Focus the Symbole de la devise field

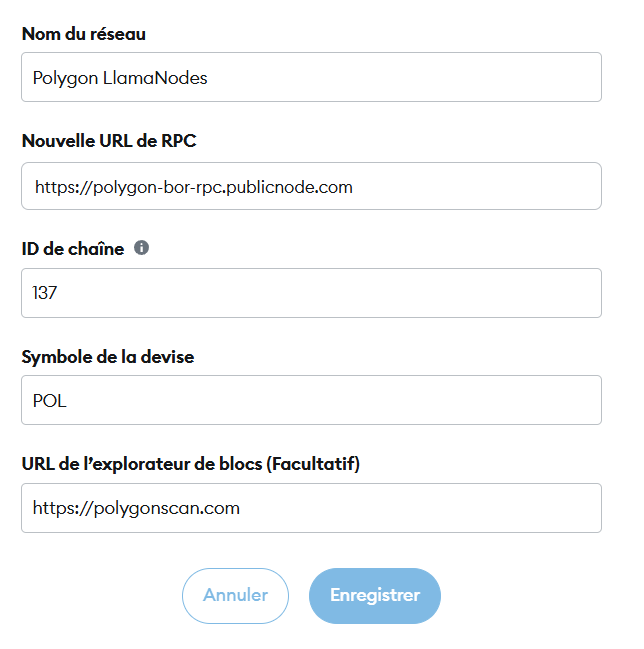coord(311,400)
